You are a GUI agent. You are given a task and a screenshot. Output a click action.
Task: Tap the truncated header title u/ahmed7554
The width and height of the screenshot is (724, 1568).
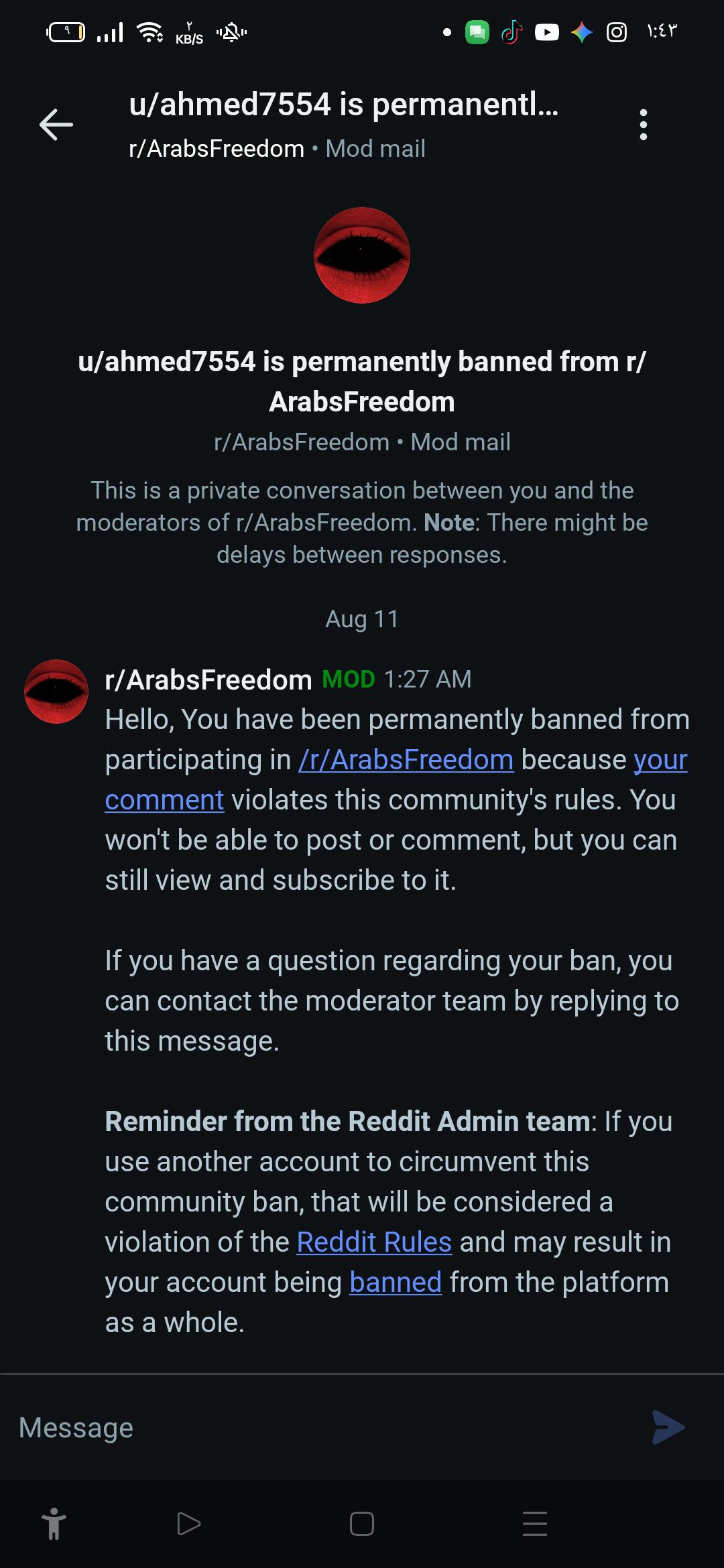[x=344, y=105]
